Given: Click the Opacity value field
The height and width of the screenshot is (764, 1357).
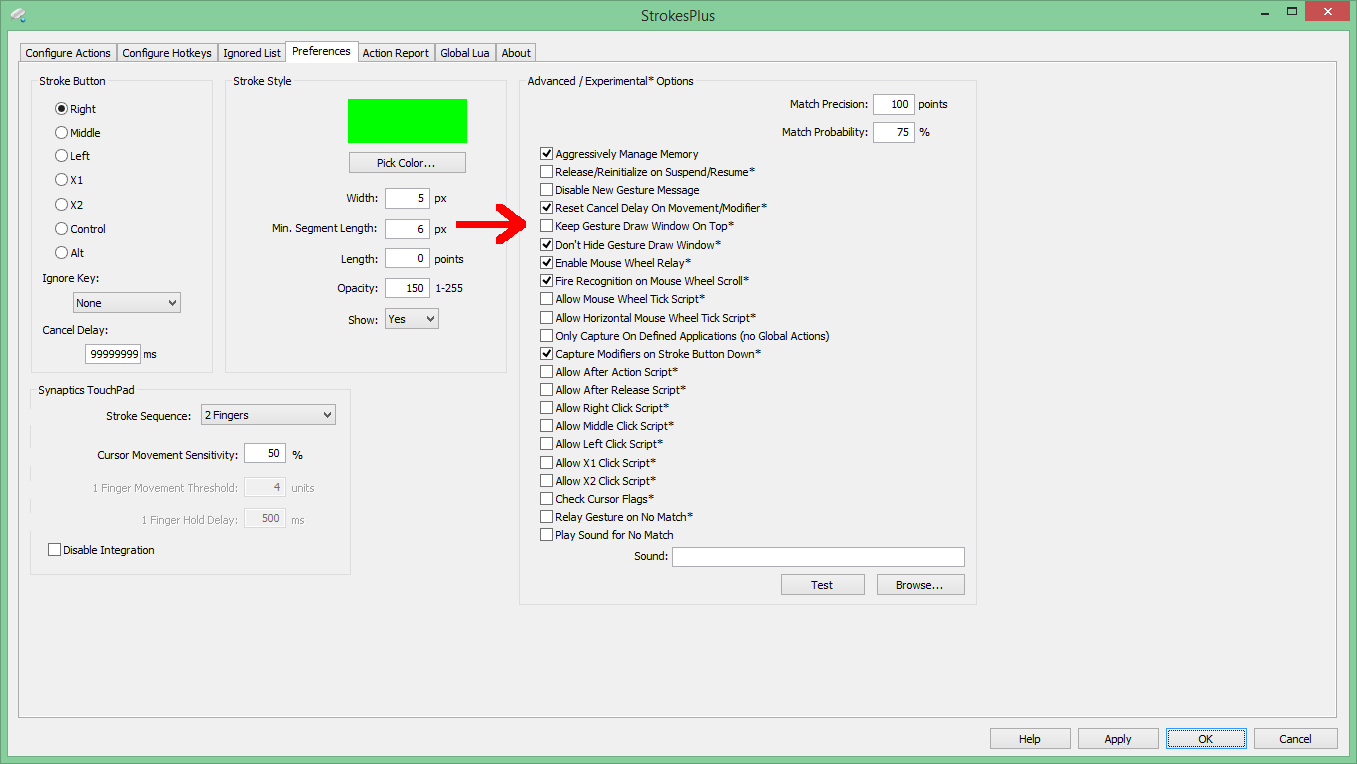Looking at the screenshot, I should (407, 288).
